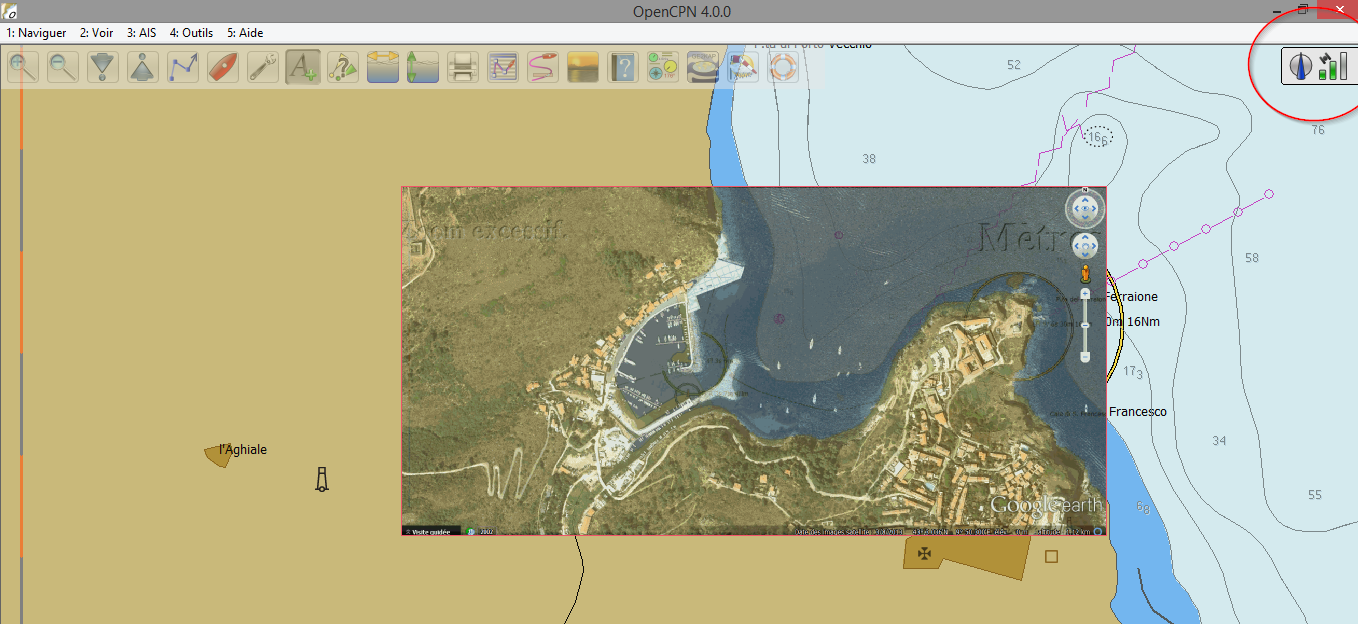Screen dimensions: 1358x624
Task: Toggle Auto Follow own ship
Action: click(223, 68)
